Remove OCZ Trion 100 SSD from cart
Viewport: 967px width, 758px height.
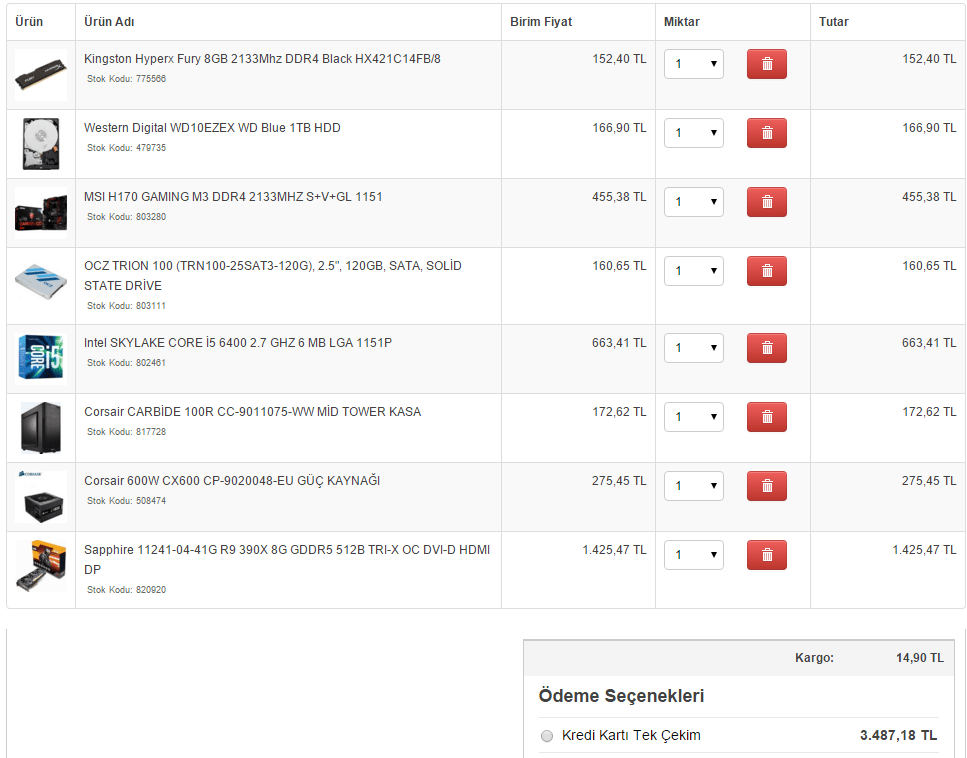[766, 271]
